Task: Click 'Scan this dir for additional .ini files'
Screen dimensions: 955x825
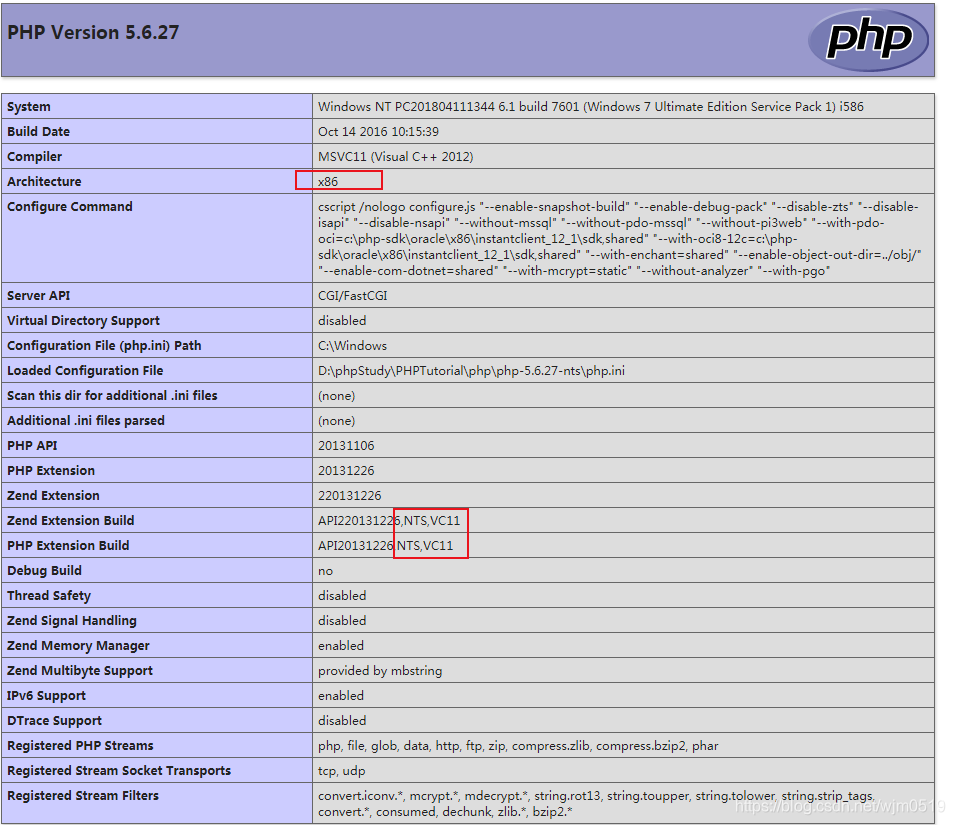Action: [x=112, y=395]
